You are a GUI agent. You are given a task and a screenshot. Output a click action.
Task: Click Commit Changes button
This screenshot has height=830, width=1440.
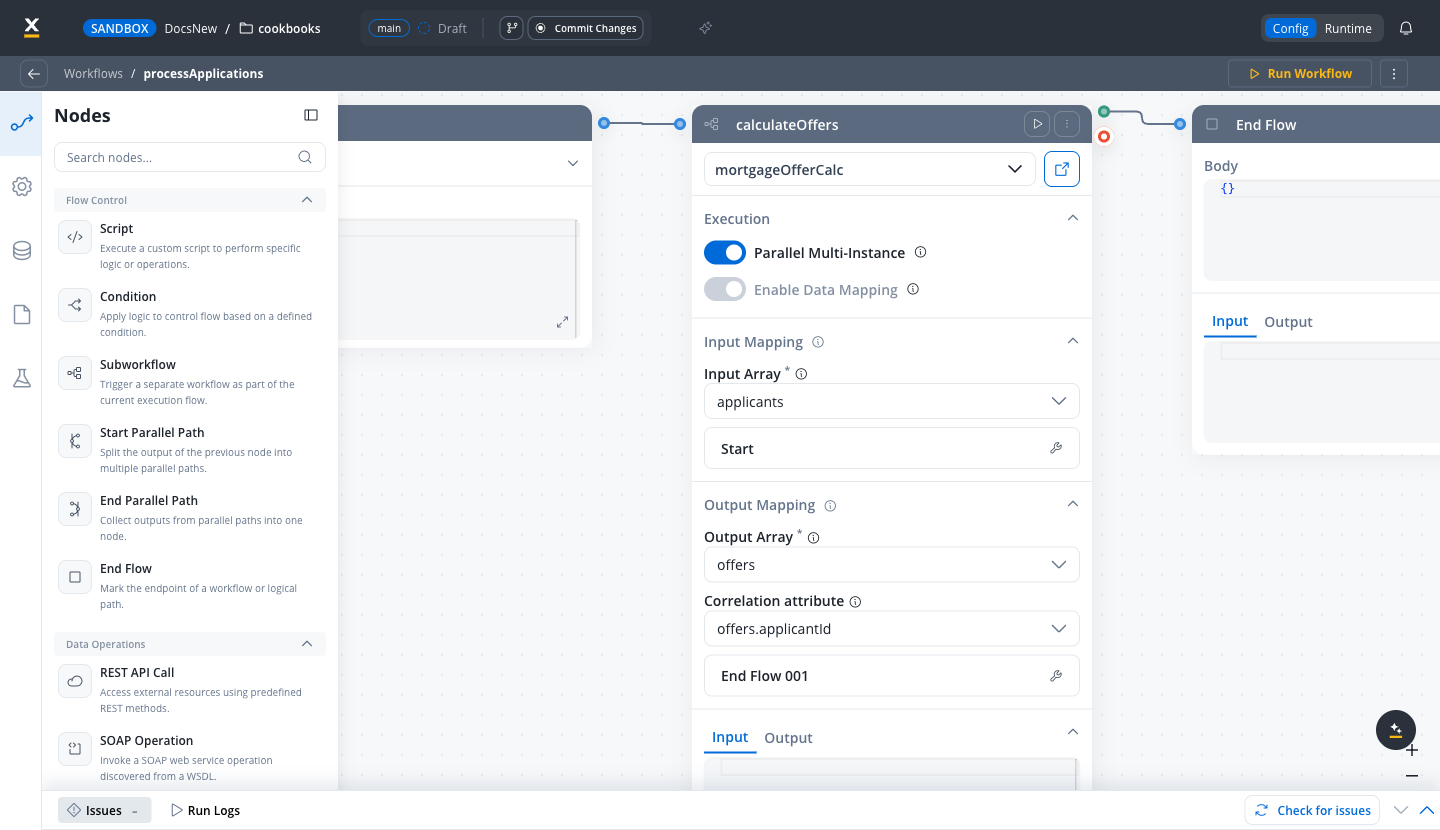tap(584, 28)
